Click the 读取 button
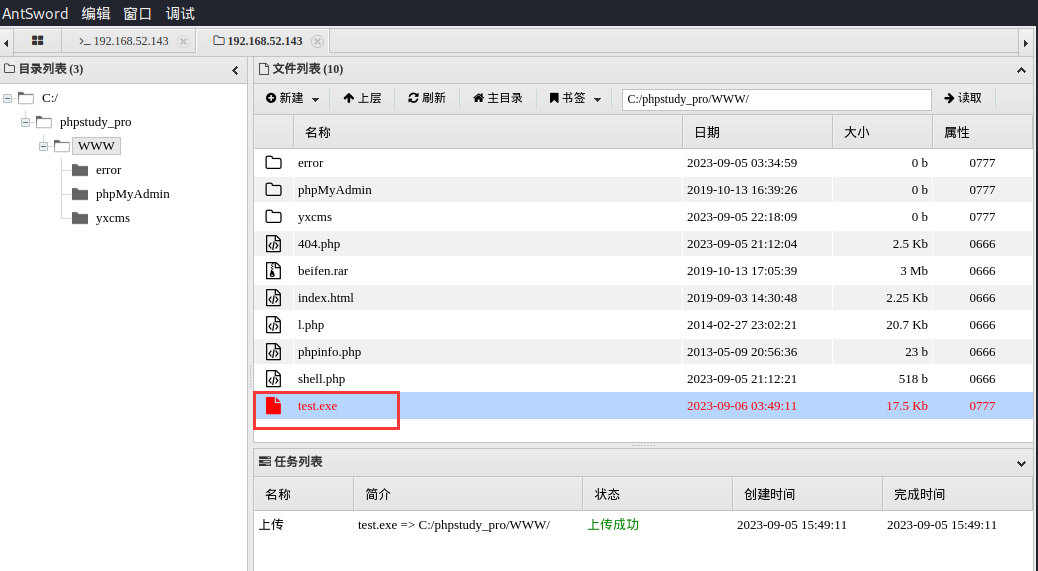This screenshot has height=571, width=1038. point(963,98)
